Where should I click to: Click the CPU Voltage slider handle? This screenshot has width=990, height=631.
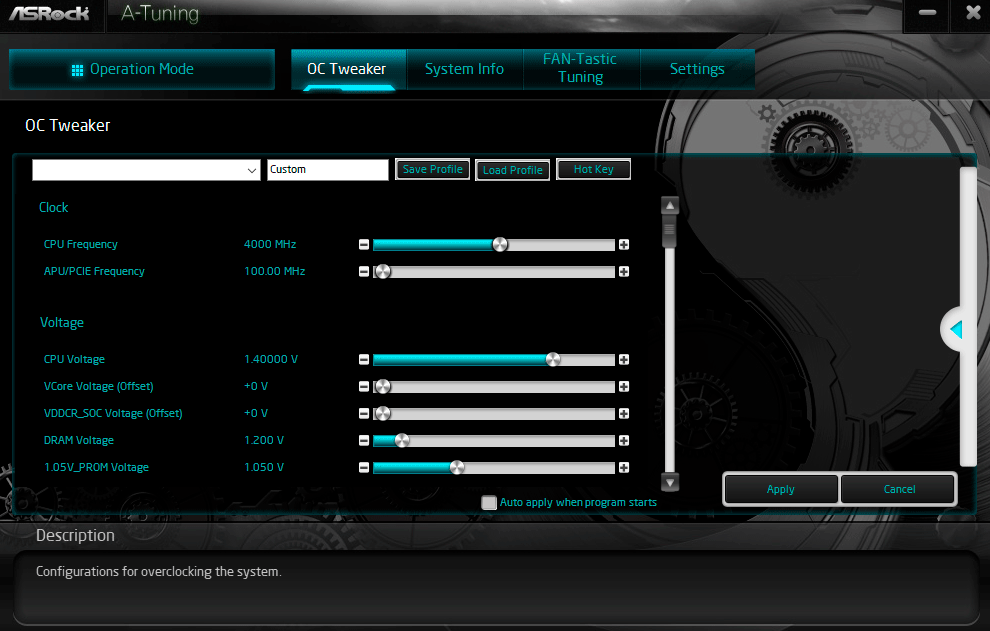point(553,360)
